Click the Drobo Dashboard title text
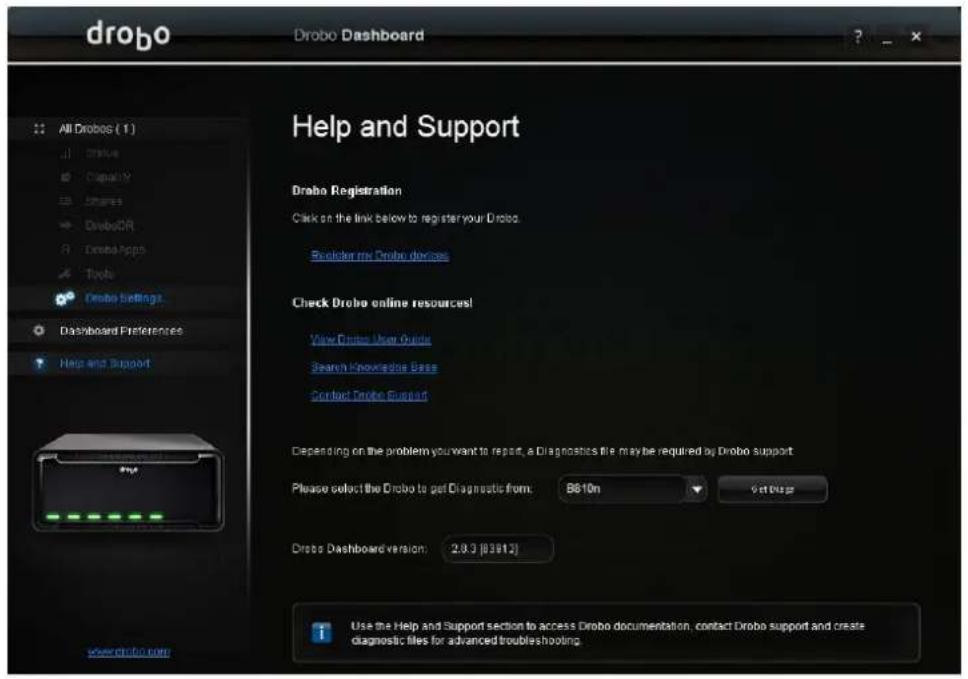 [359, 35]
